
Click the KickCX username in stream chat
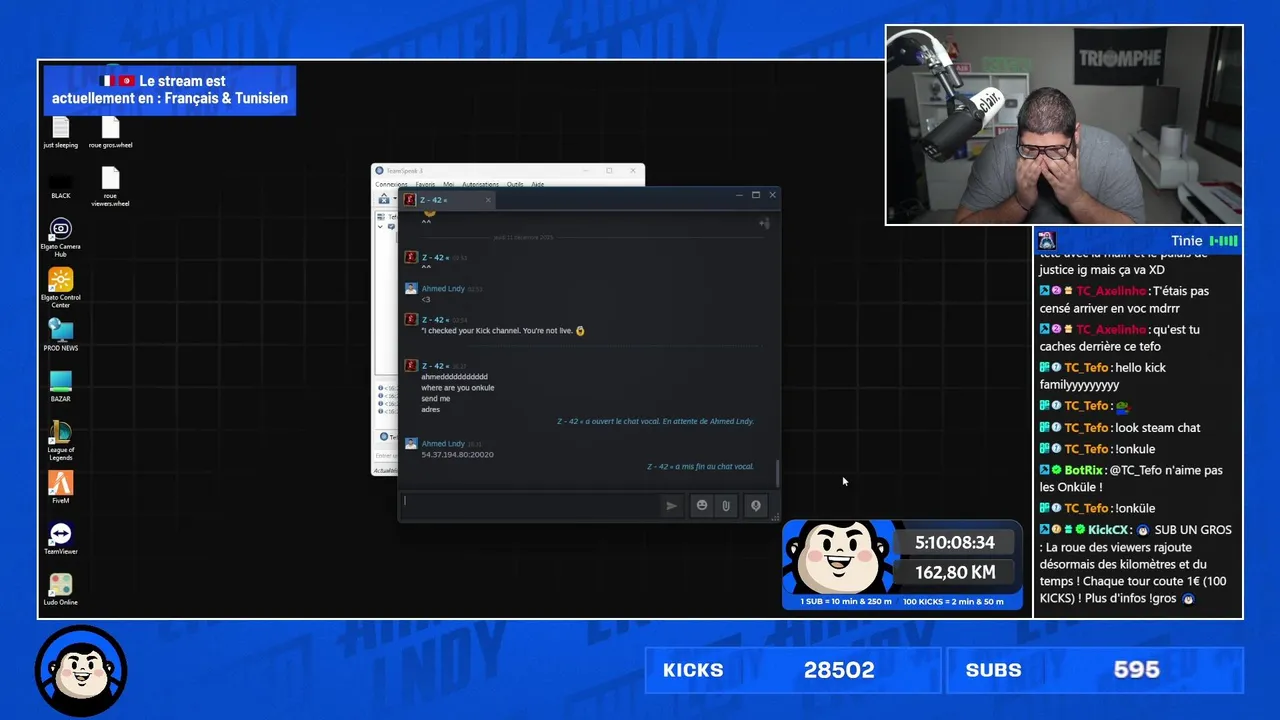pos(1109,529)
